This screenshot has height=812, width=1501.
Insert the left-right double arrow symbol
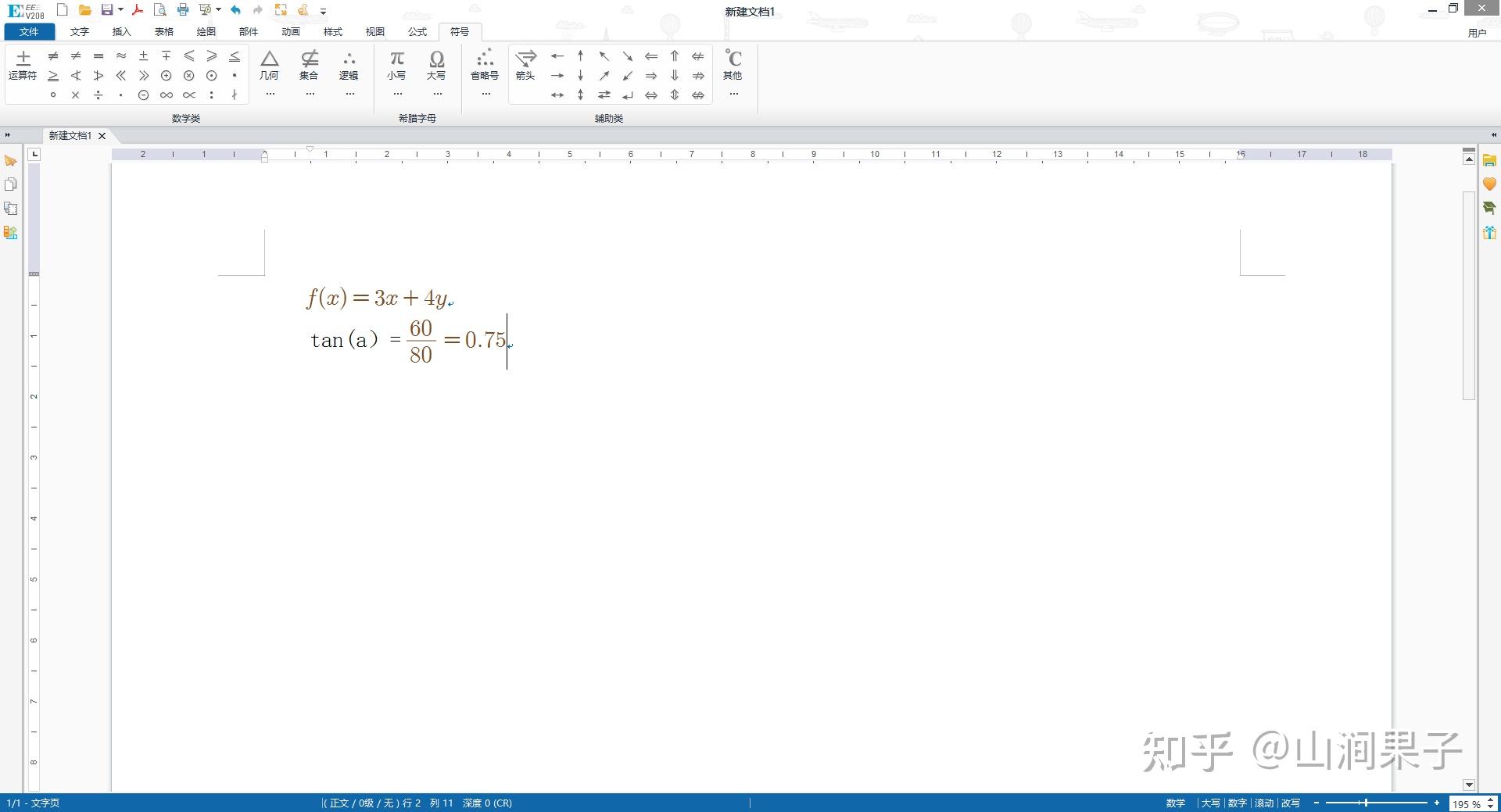(651, 95)
